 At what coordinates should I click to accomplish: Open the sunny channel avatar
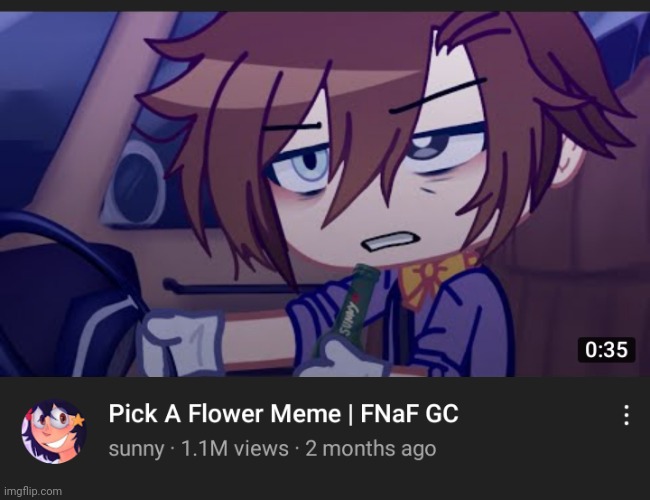click(54, 432)
